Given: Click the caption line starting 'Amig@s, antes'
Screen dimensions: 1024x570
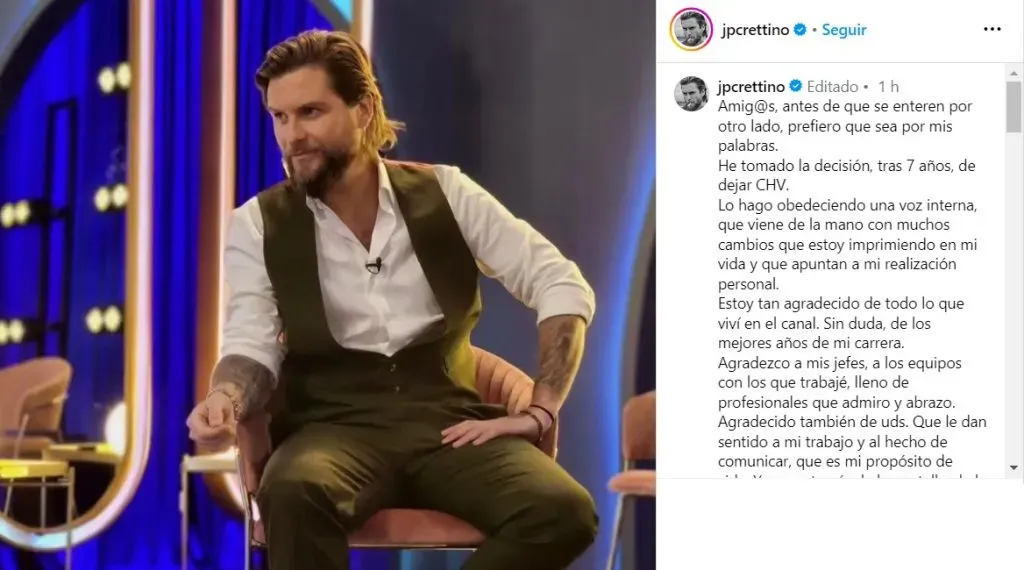Looking at the screenshot, I should [x=845, y=106].
